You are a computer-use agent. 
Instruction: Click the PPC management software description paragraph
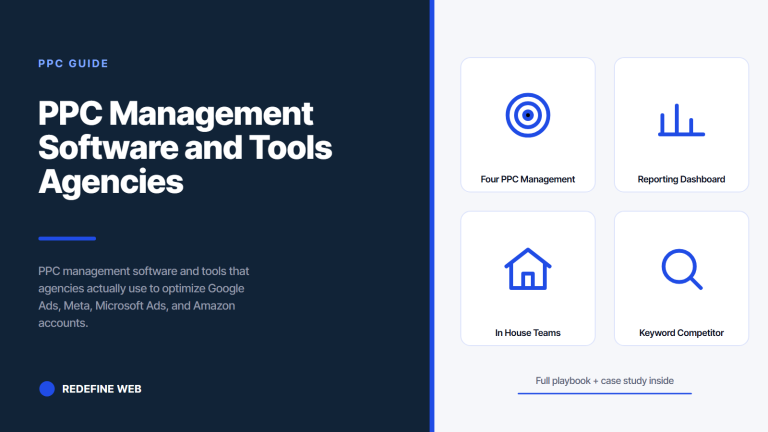[144, 297]
